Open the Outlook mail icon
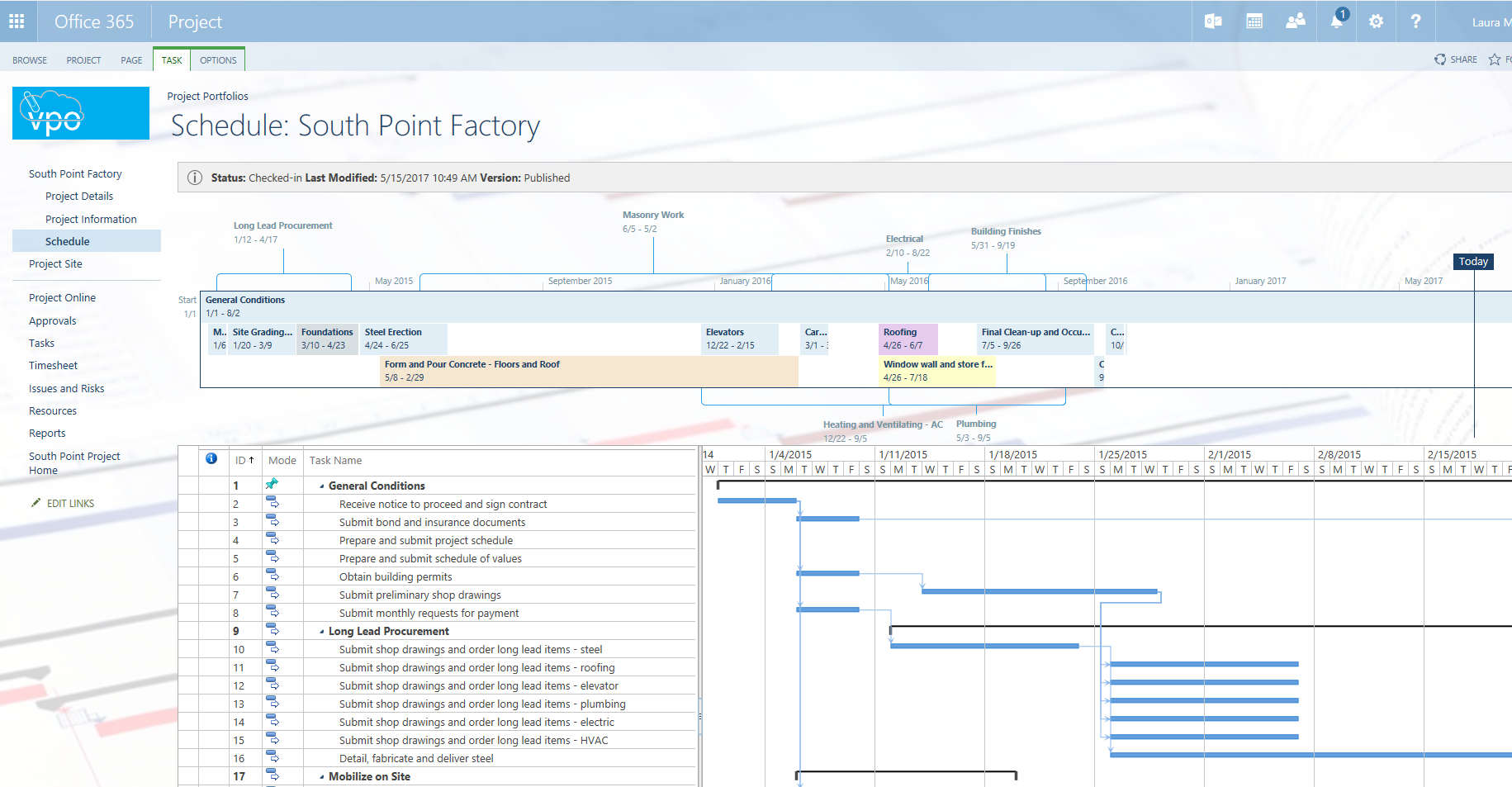This screenshot has width=1512, height=787. (x=1213, y=21)
